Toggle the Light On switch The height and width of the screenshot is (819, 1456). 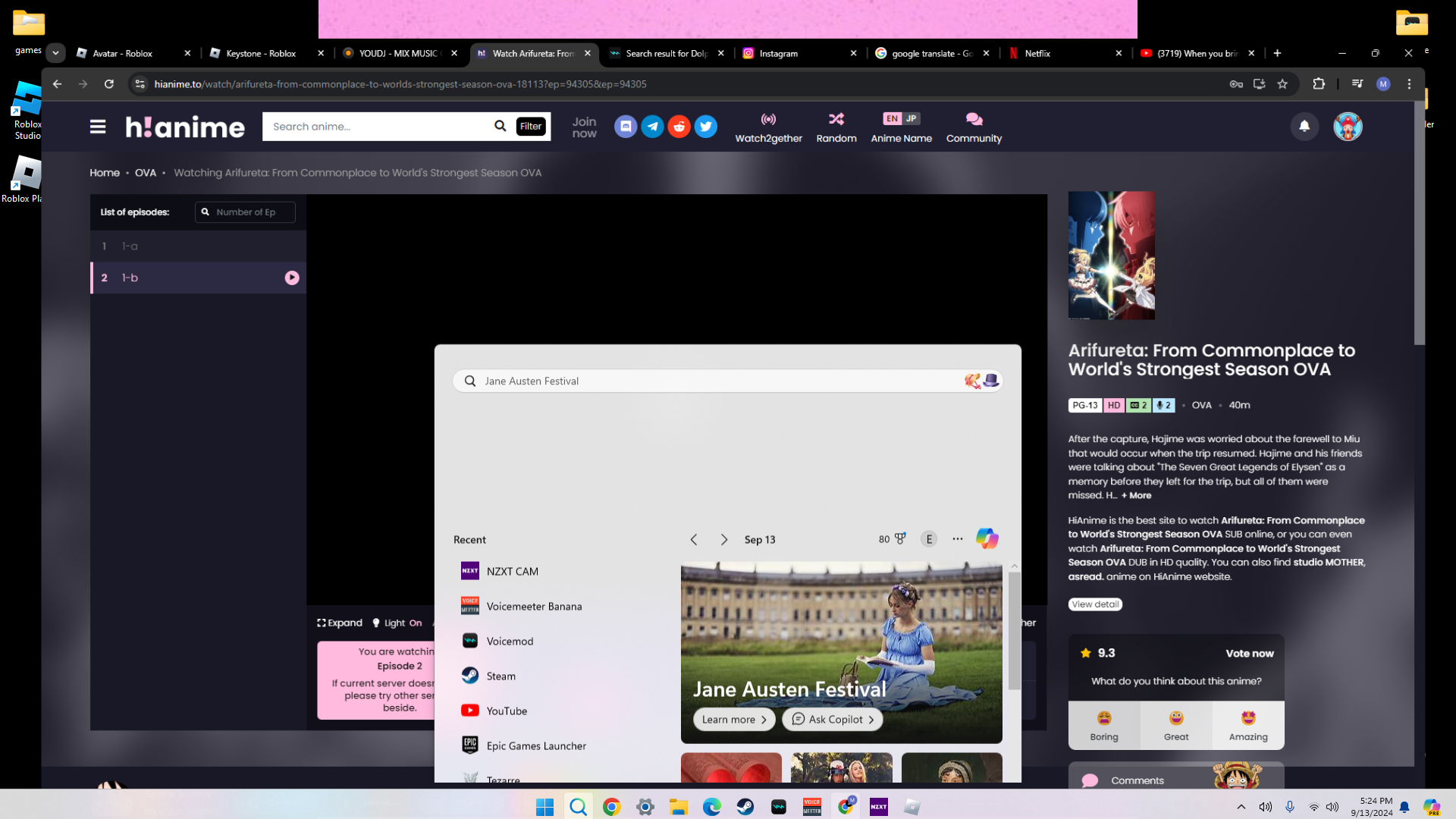pos(397,623)
